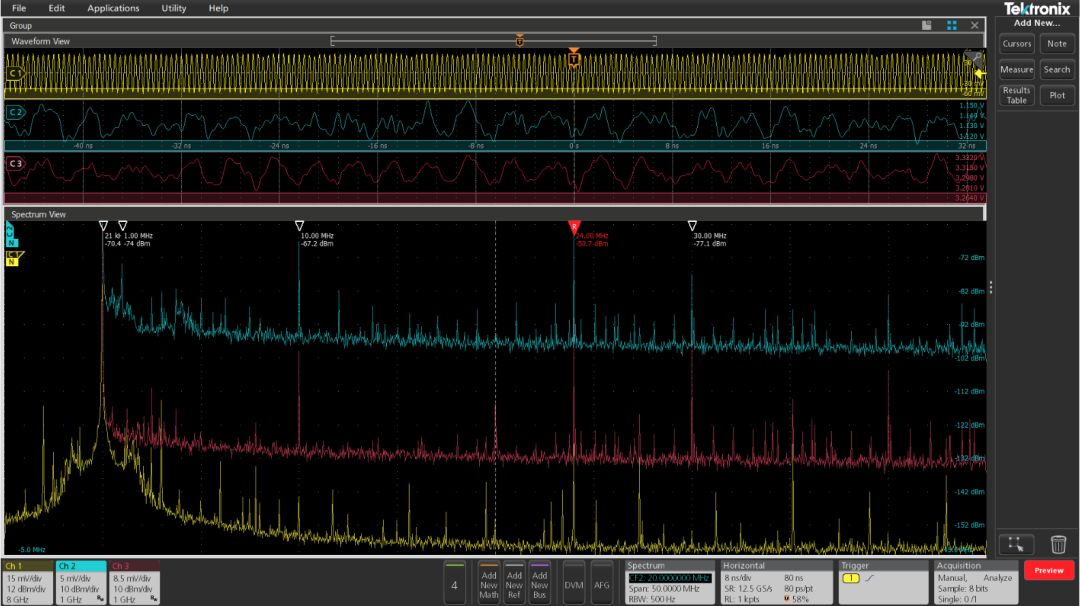Switch to the blue grid overlay layout icon

pyautogui.click(x=952, y=25)
